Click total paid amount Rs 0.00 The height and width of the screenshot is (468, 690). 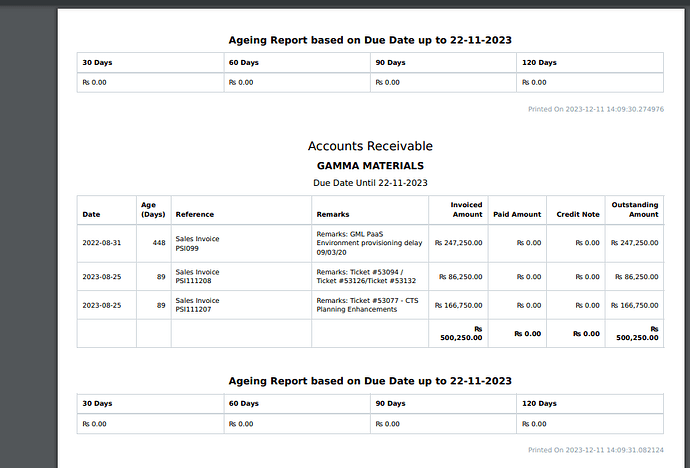click(x=528, y=334)
